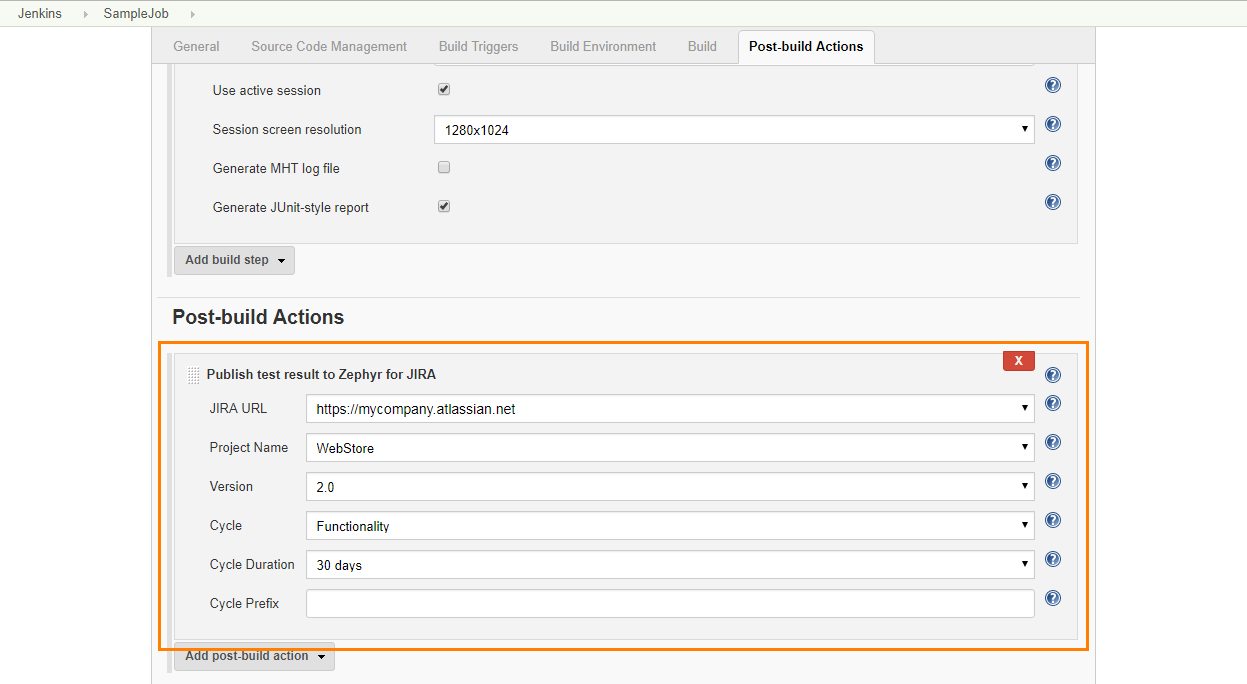Screen dimensions: 1247x684
Task: Disable Generate JUnit-style report
Action: (x=443, y=206)
